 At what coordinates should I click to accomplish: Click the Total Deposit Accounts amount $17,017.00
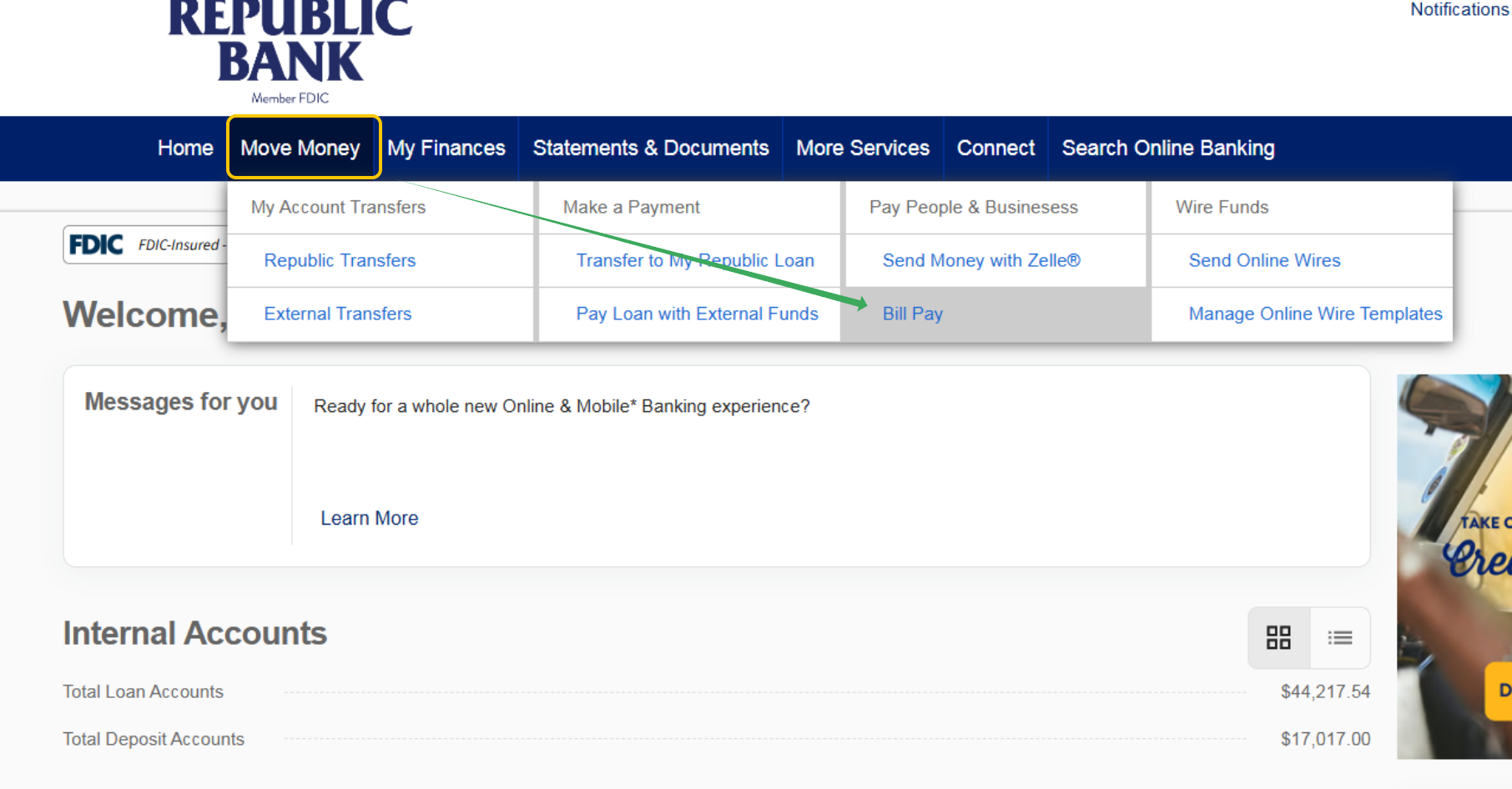coord(1325,739)
